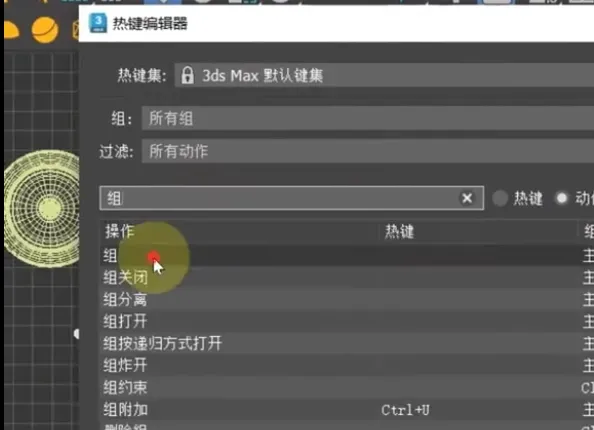Clear the search field with the X icon
594x430 pixels.
(467, 198)
